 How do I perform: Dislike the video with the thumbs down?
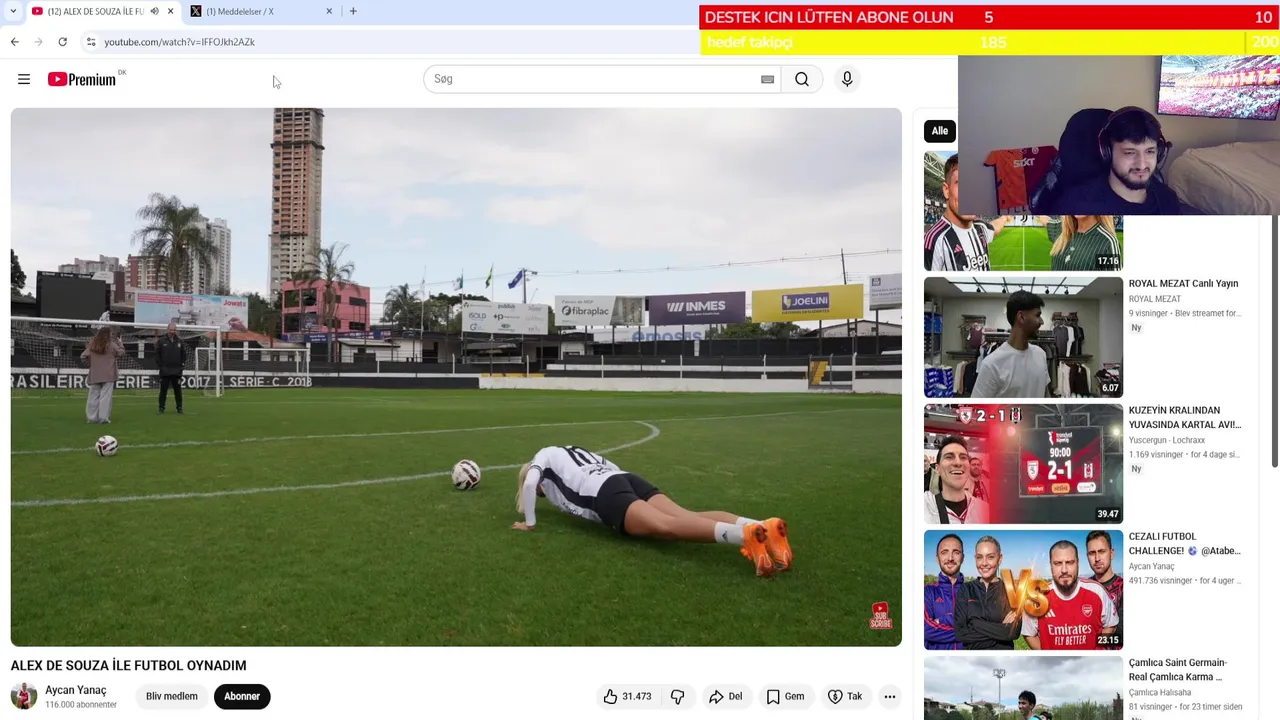point(677,696)
